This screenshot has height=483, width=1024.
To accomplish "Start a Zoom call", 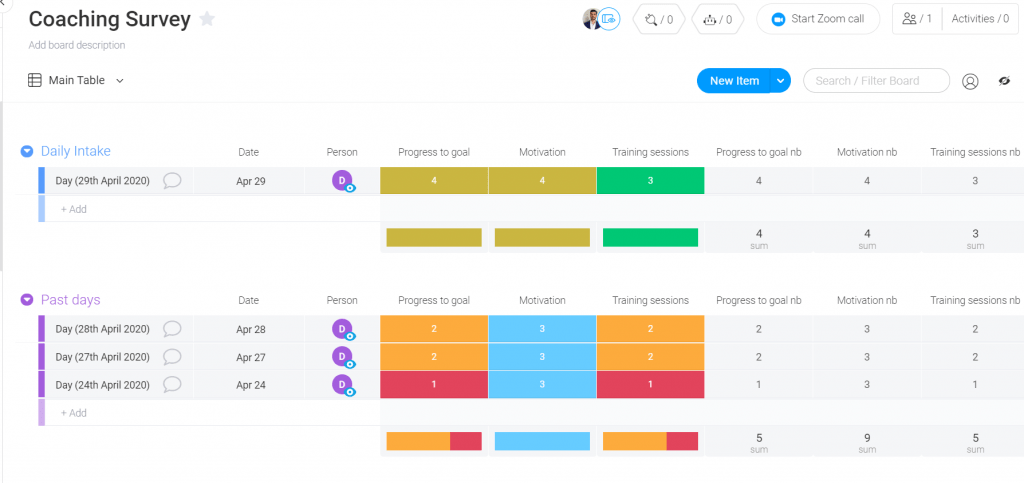I will tap(818, 19).
